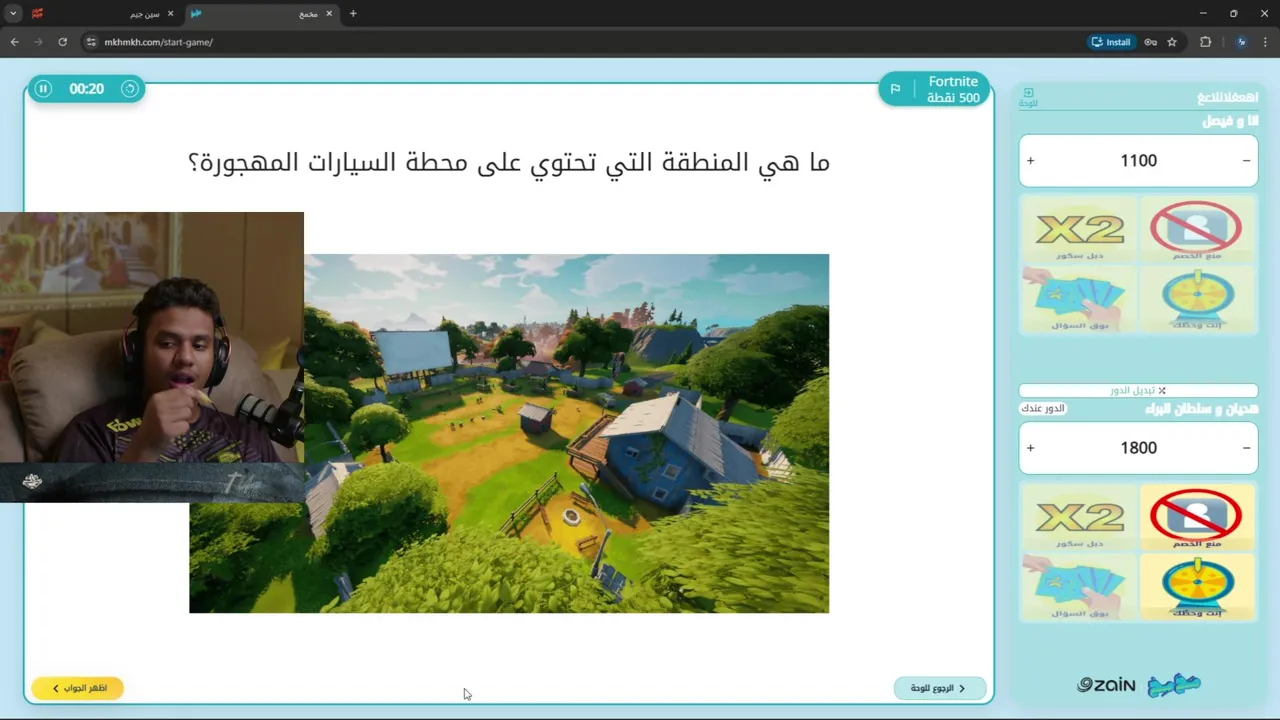Select the active محمح browser tab
This screenshot has width=1280, height=720.
[x=262, y=14]
